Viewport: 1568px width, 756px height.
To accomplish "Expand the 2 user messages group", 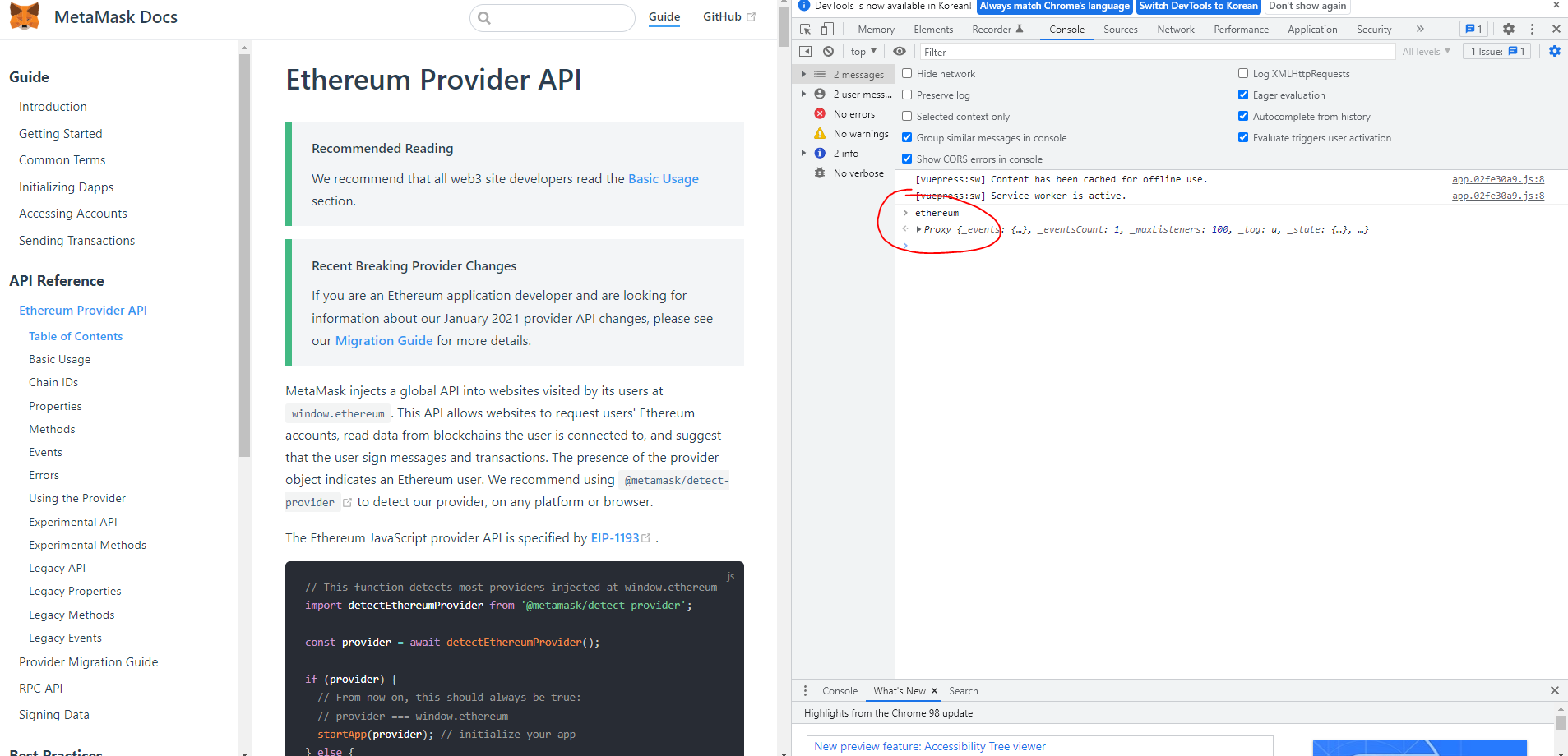I will click(x=803, y=94).
